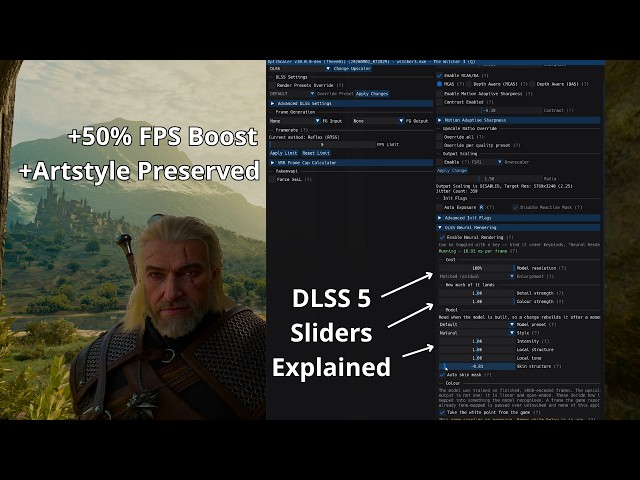This screenshot has height=480, width=640.
Task: Open the DLSS upscaler selection dropdown
Action: coord(300,69)
